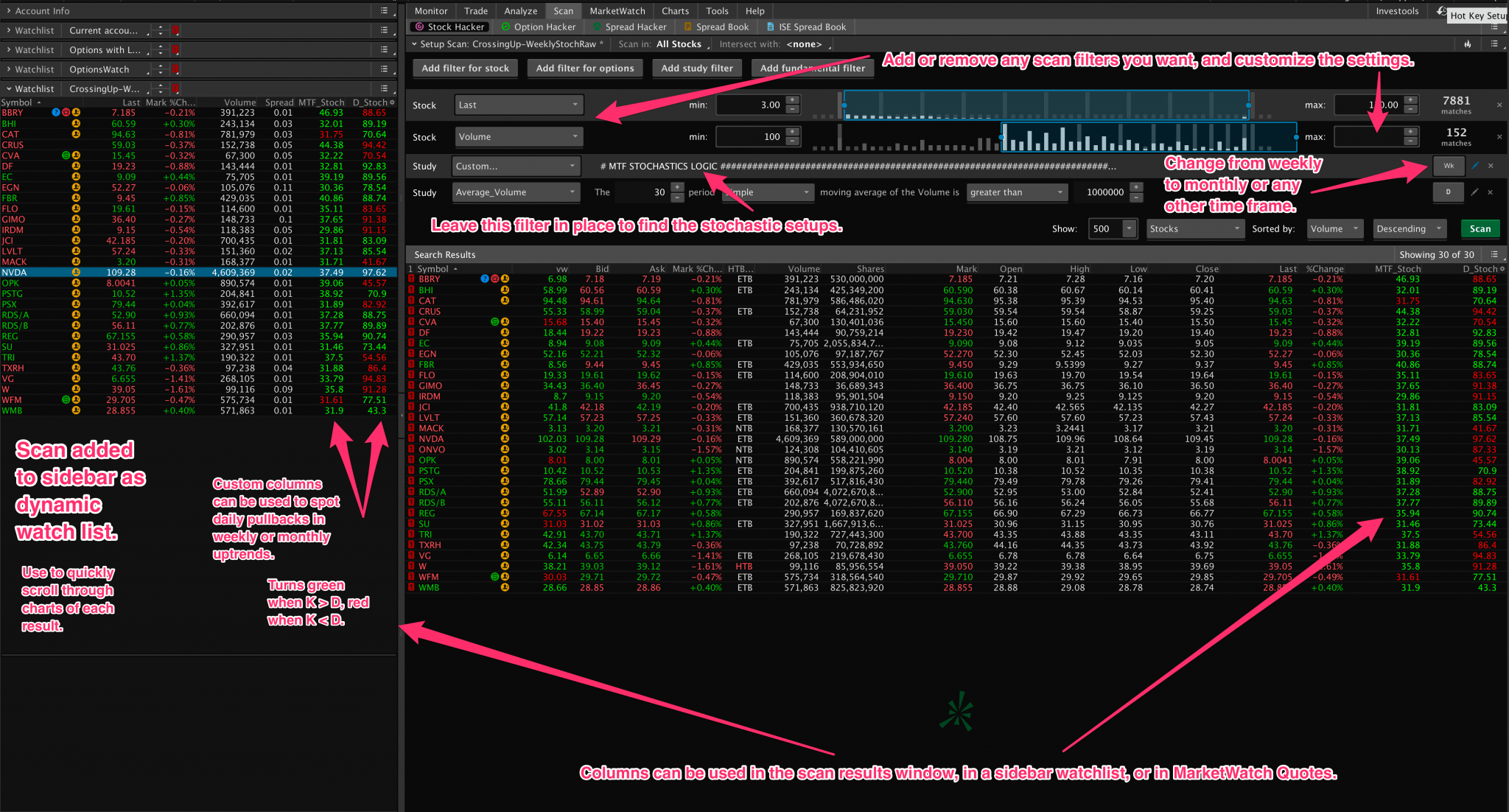Toggle the Wk aggregation period button
This screenshot has height=812, width=1509.
pyautogui.click(x=1449, y=166)
